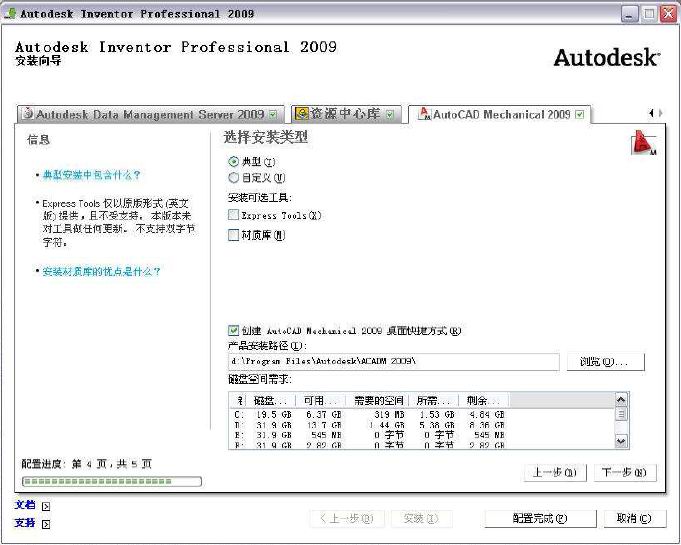
Task: Open the AutoCAD Mechanical 2009 tab
Action: pos(499,114)
